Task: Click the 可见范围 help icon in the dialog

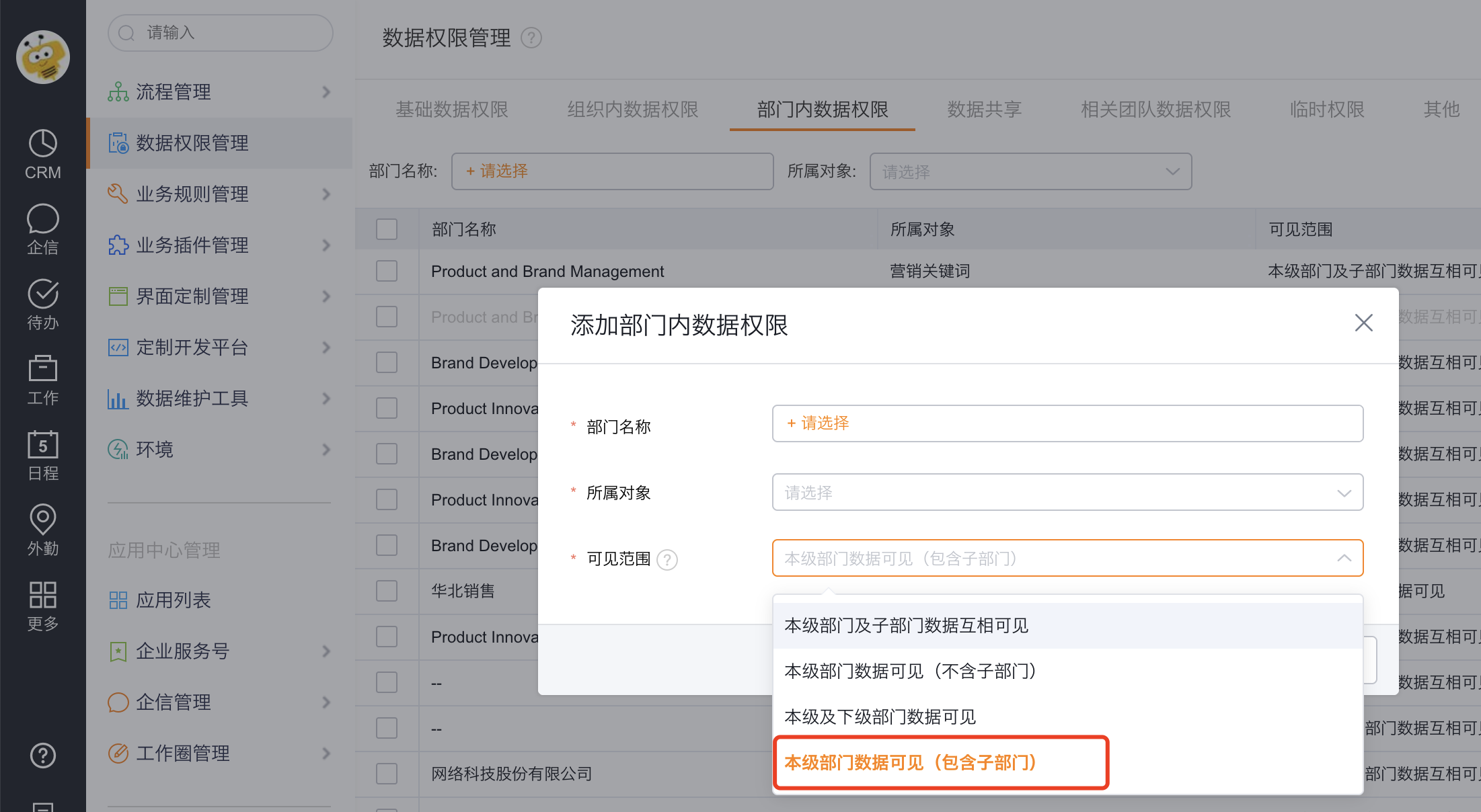Action: (667, 559)
